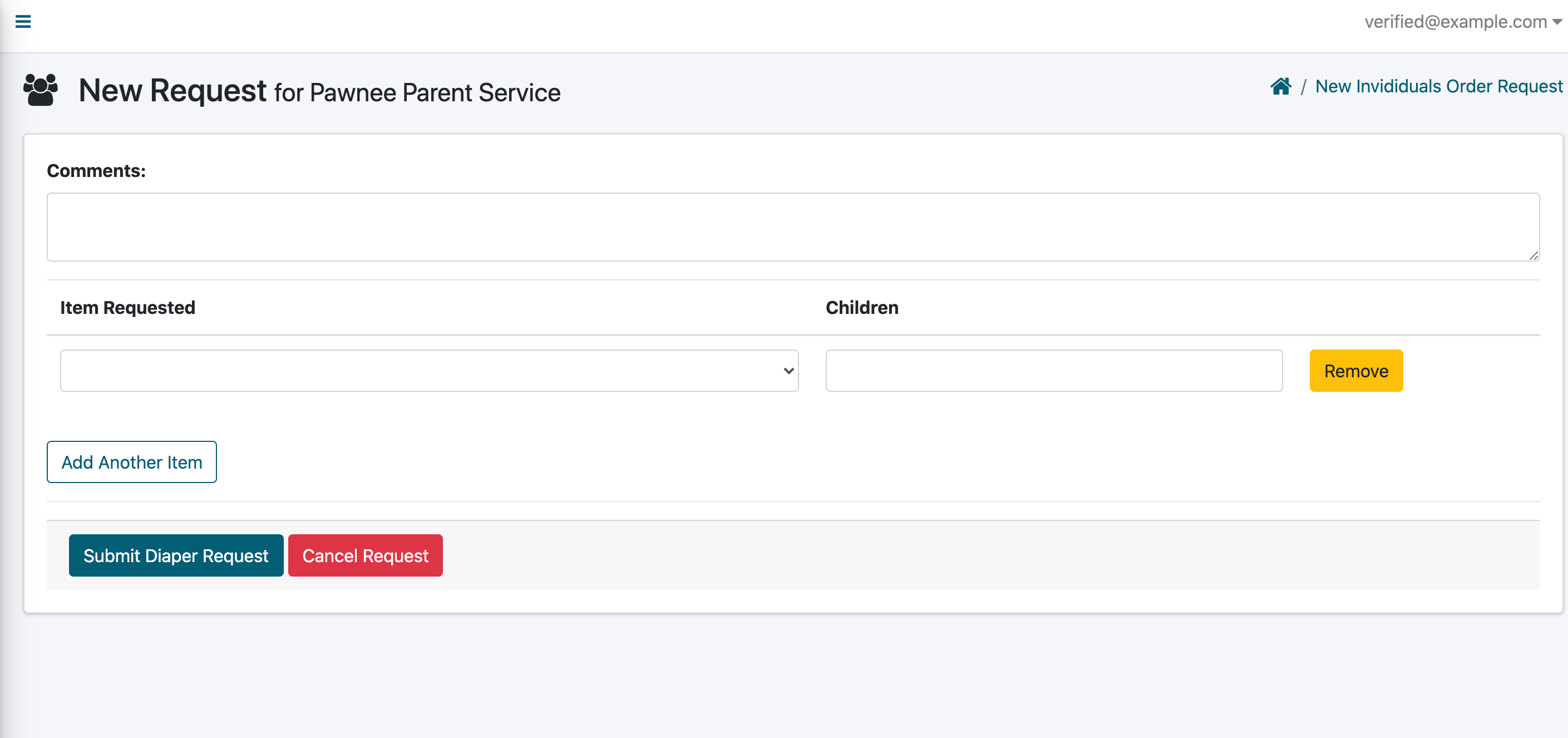
Task: Click into the Children input field
Action: click(x=1053, y=371)
